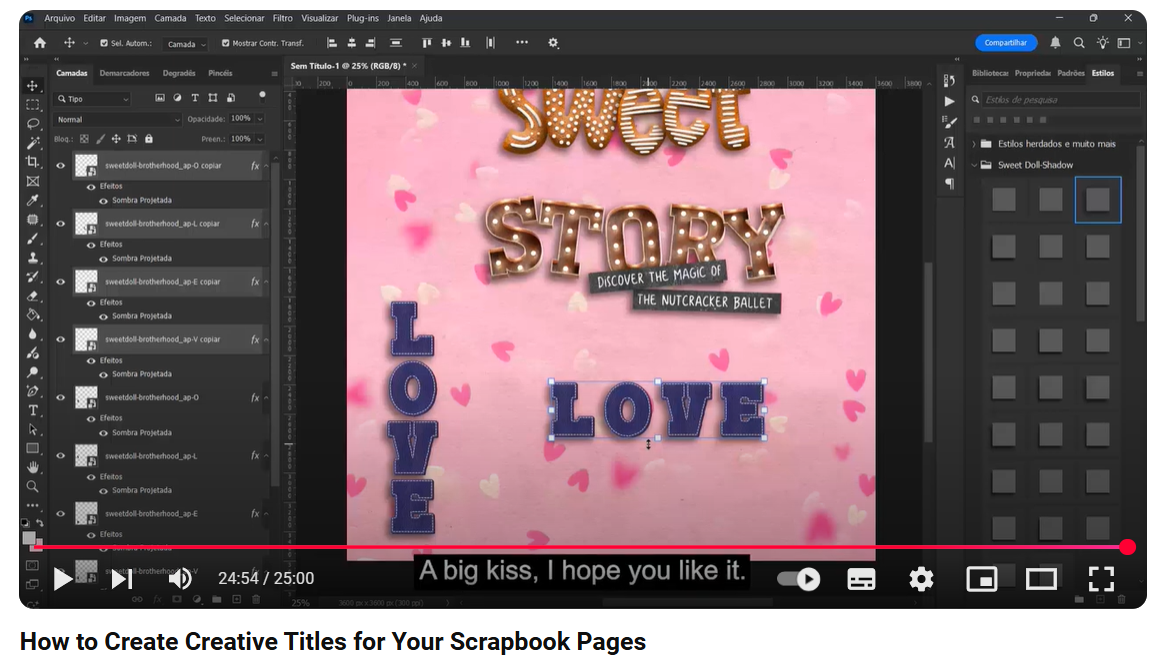Click the YouTube progress bar scrubber

(1127, 547)
